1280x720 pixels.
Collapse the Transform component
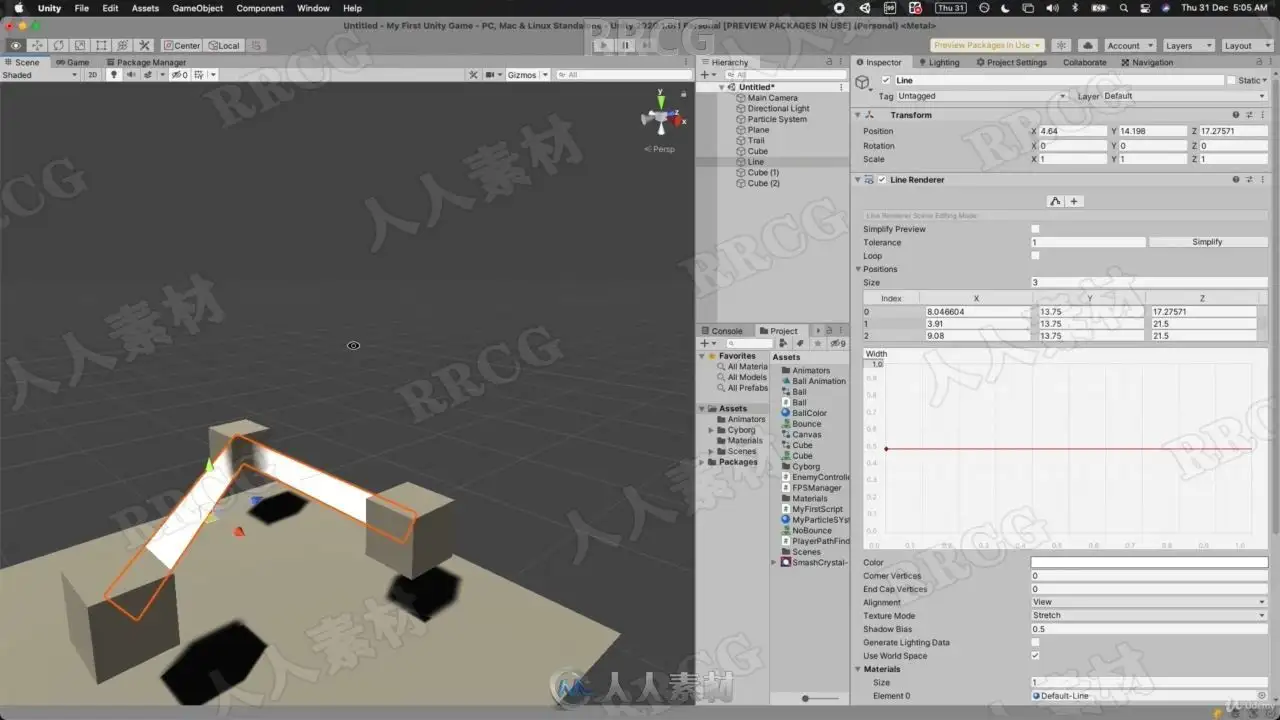click(x=858, y=115)
